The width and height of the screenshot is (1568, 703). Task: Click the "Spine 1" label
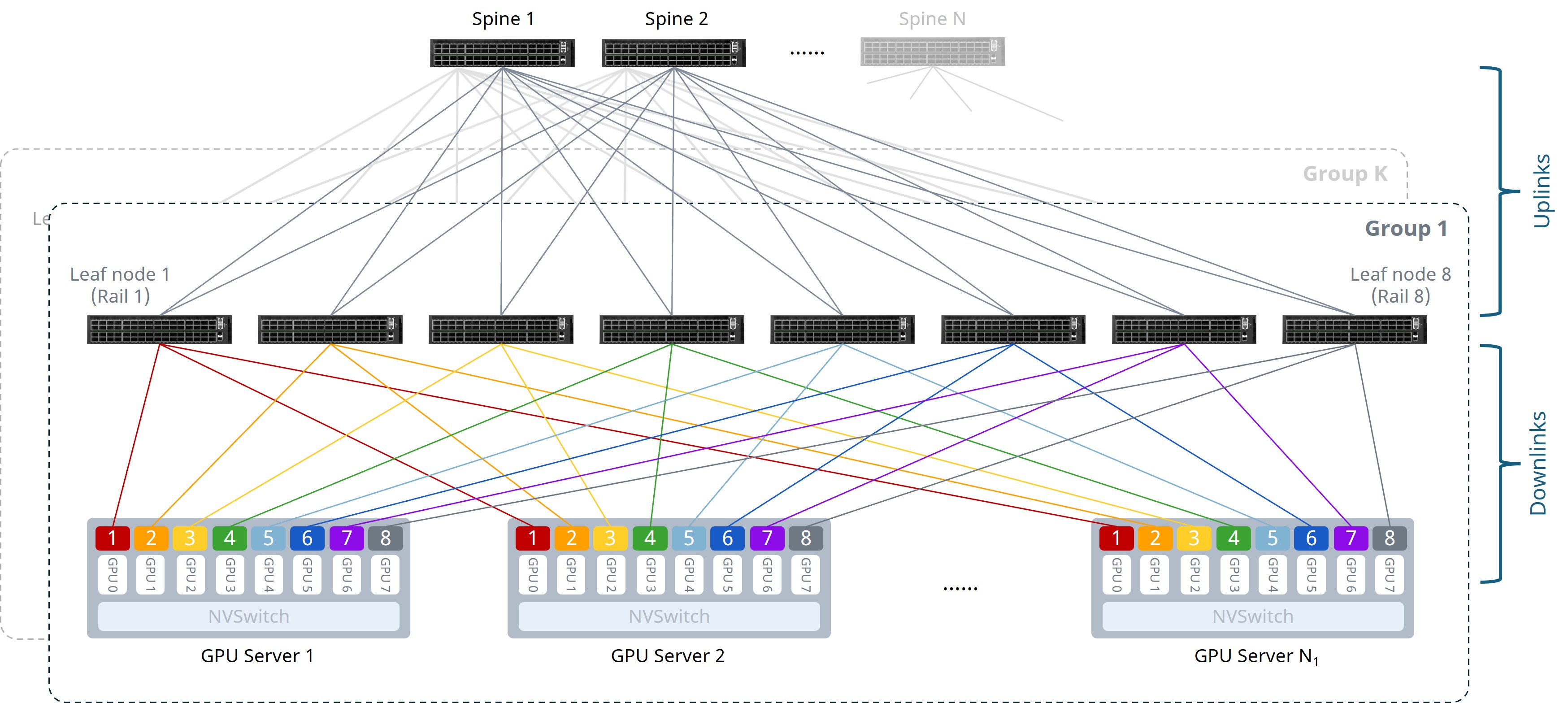(504, 19)
